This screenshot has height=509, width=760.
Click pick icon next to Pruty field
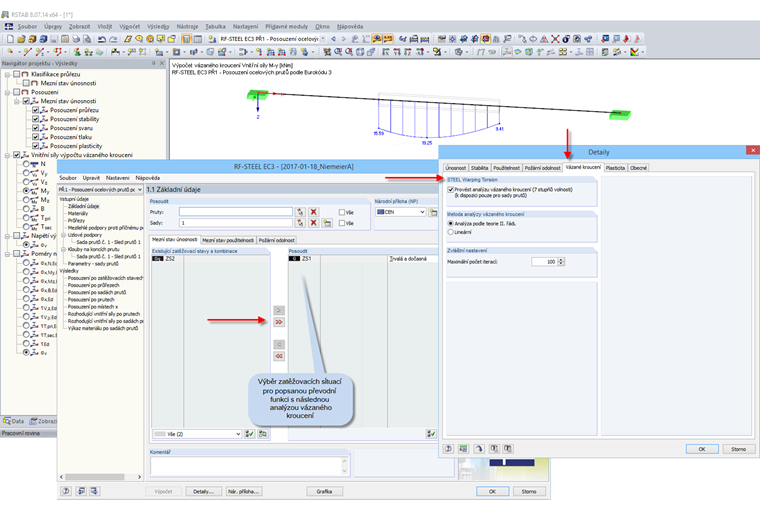point(301,212)
